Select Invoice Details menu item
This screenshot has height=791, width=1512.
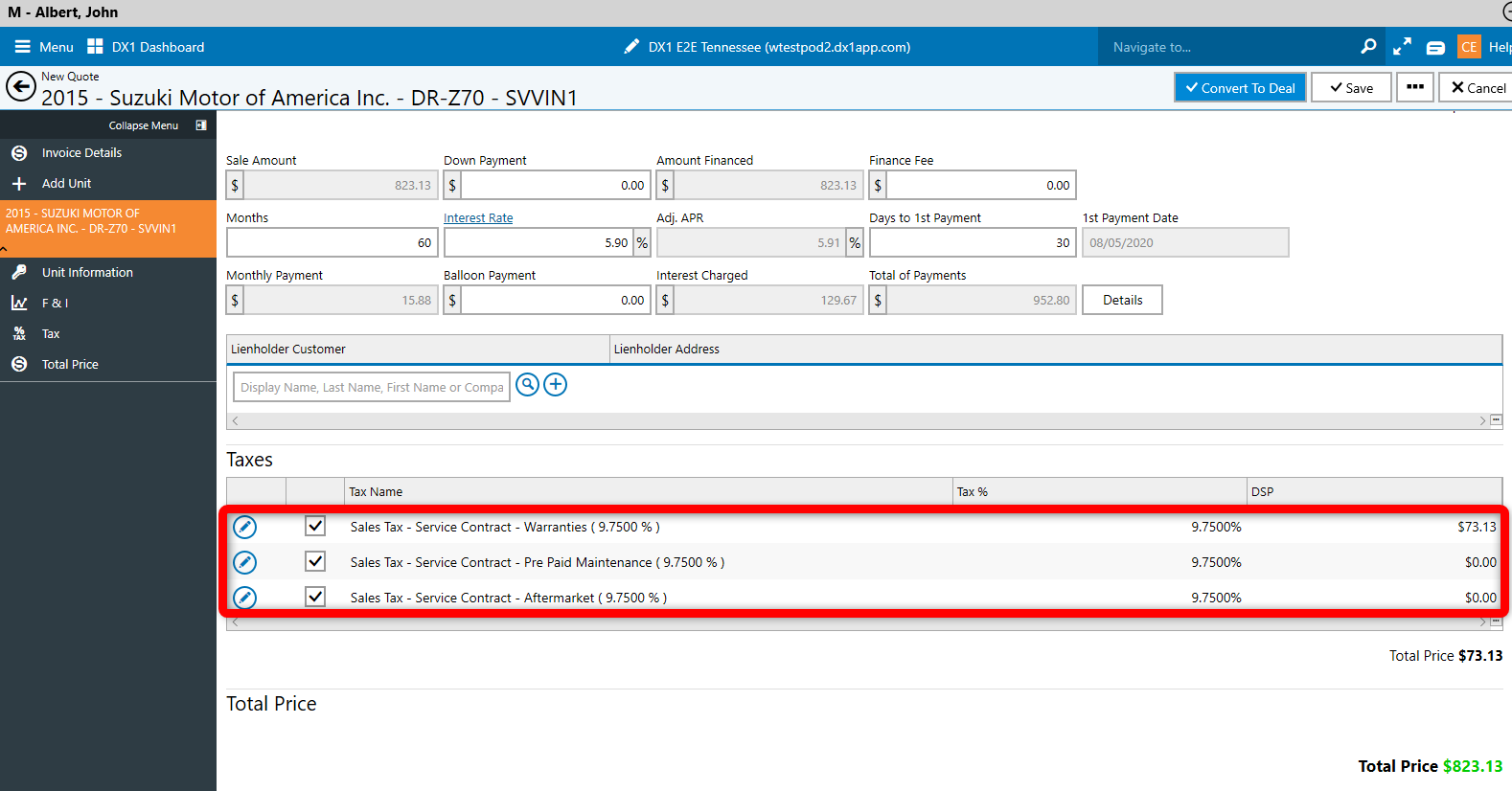[81, 153]
